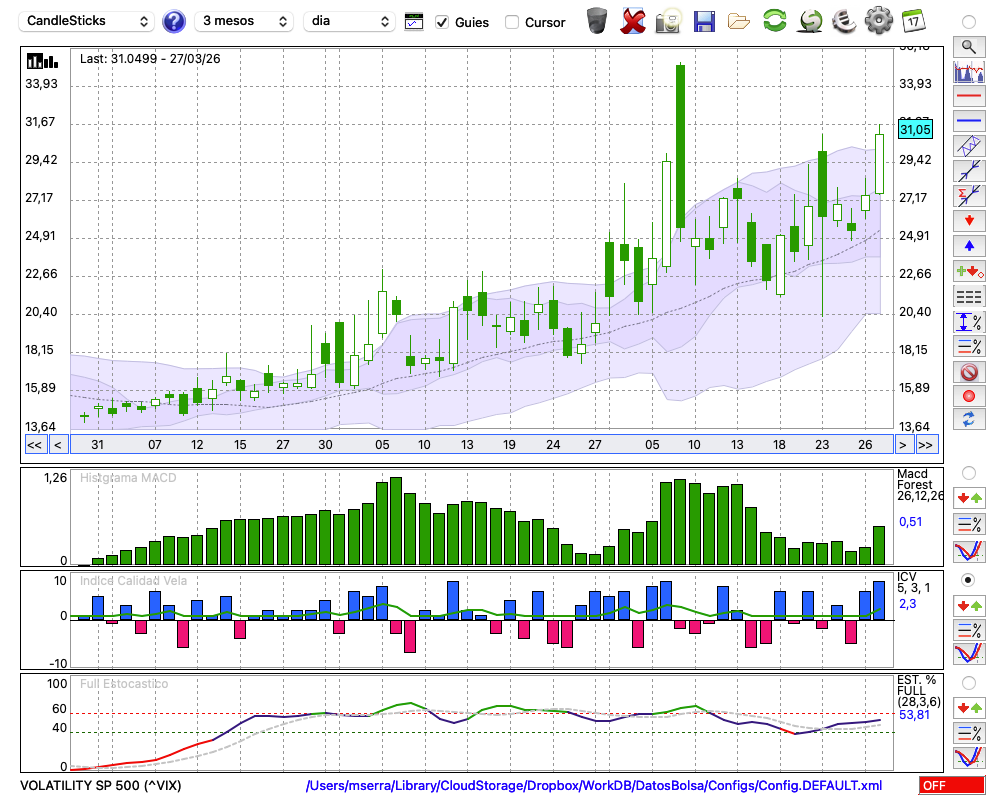Viewport: 1000px width, 800px height.
Task: Select the magnifying glass zoom tool
Action: point(968,46)
